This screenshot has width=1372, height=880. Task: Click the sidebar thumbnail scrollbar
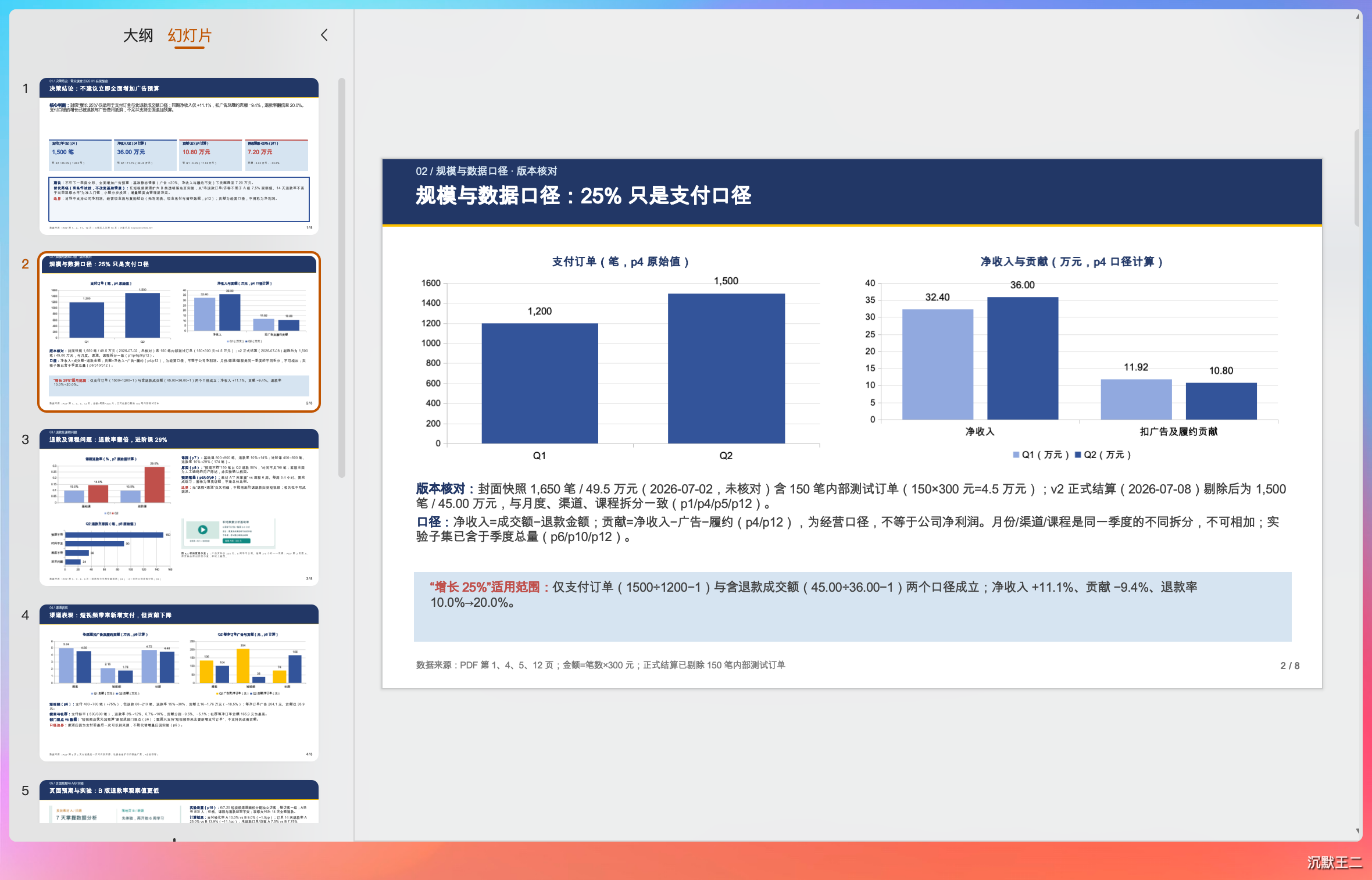[x=342, y=278]
